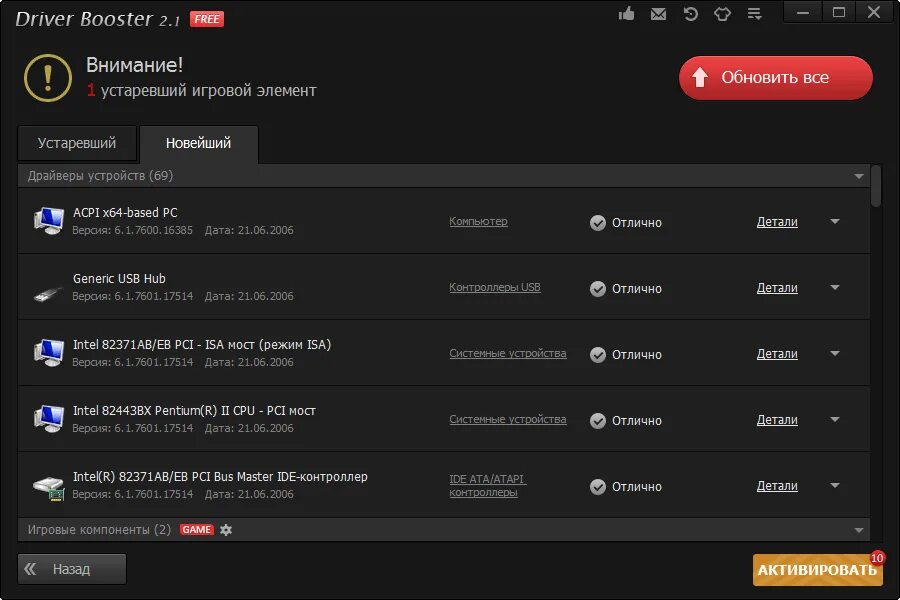Image resolution: width=900 pixels, height=600 pixels.
Task: Click the Generic USB Hub cable icon
Action: [x=49, y=294]
